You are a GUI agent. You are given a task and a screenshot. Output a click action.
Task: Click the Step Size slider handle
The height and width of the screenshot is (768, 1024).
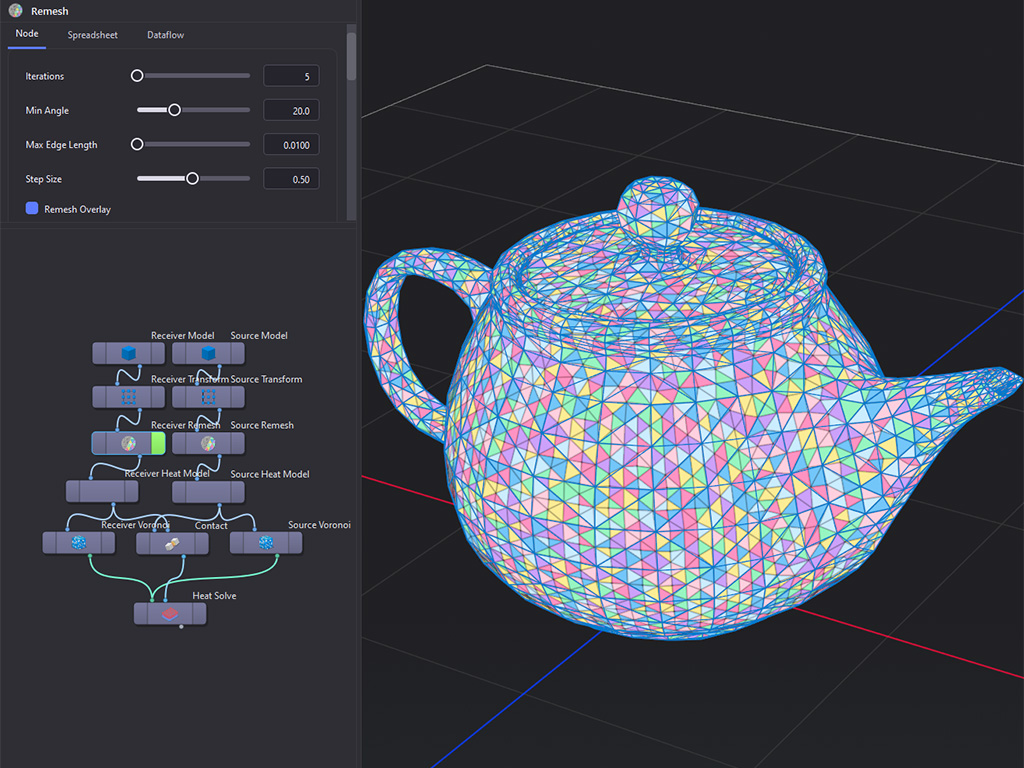[192, 178]
